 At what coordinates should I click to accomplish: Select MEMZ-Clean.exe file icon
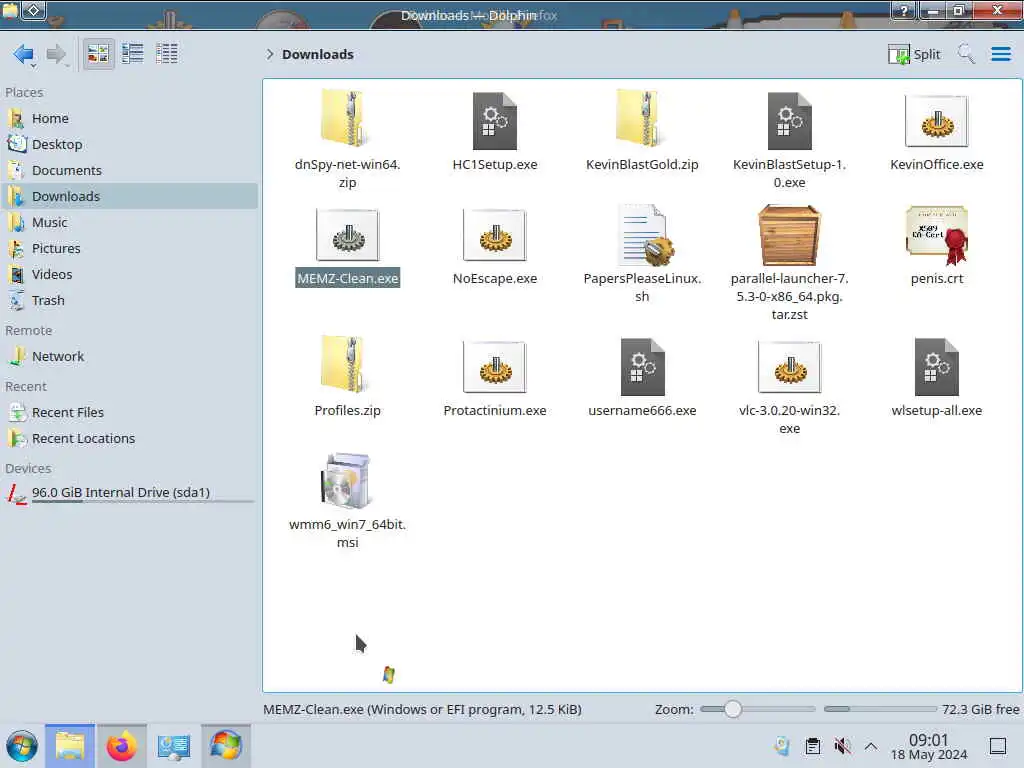tap(347, 235)
